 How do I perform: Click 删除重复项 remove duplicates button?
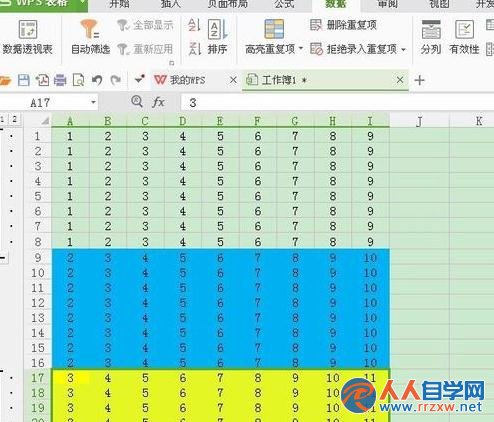click(x=343, y=25)
